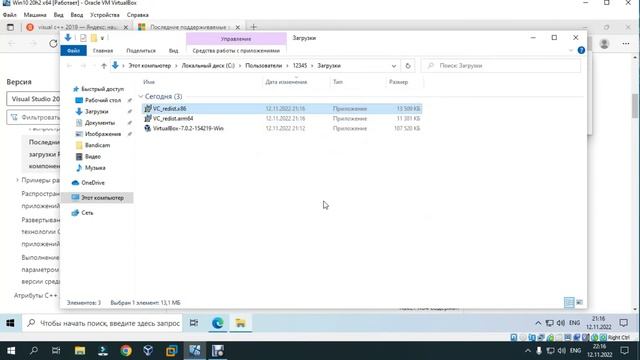Open guest notification center icon
640x360 pixels.
pyautogui.click(x=623, y=323)
